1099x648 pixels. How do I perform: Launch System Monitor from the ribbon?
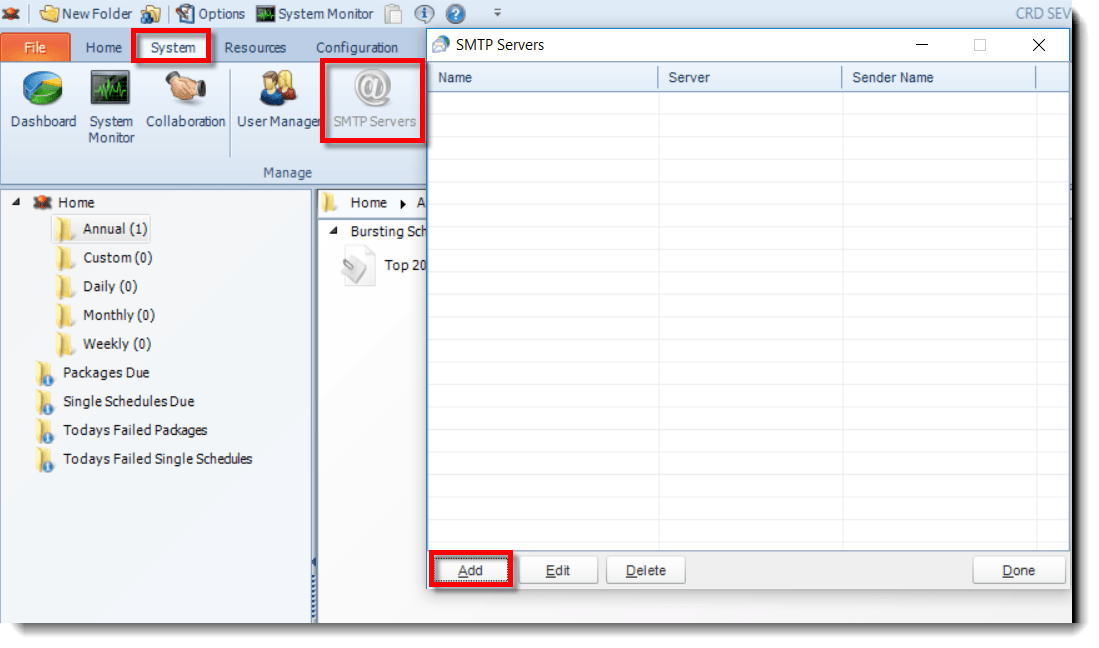(x=110, y=100)
